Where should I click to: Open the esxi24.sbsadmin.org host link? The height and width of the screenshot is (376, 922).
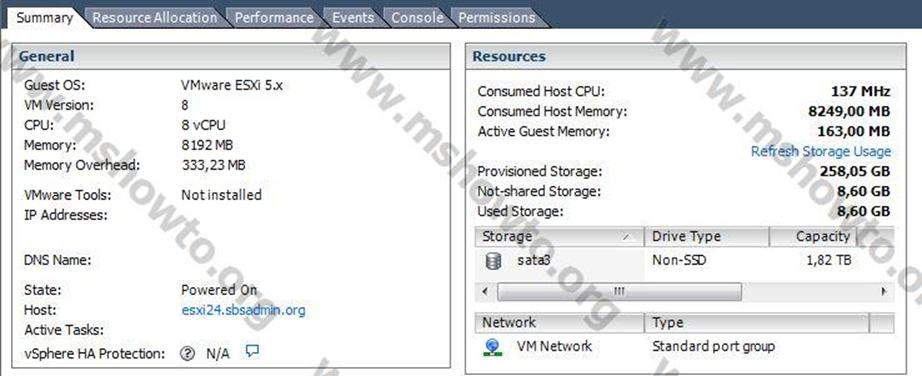pos(243,310)
